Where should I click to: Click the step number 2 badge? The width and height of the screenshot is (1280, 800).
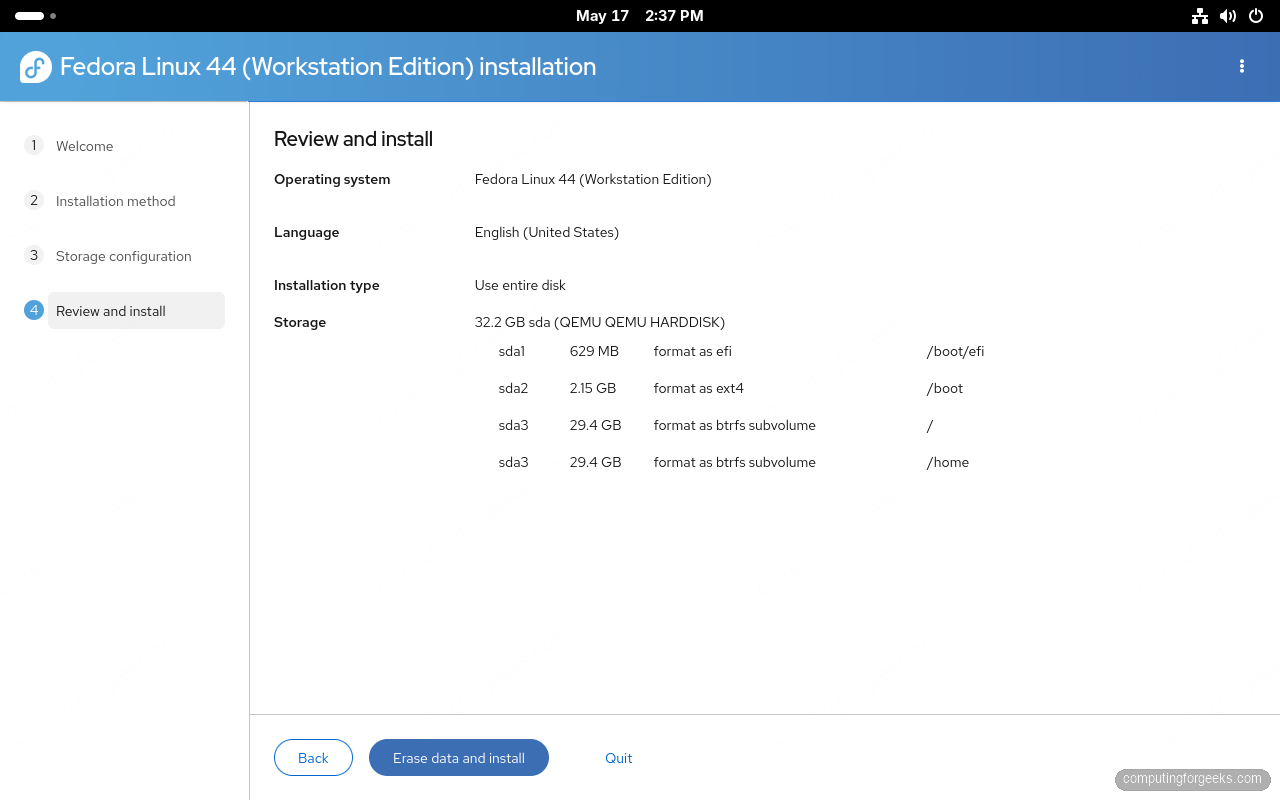coord(34,200)
